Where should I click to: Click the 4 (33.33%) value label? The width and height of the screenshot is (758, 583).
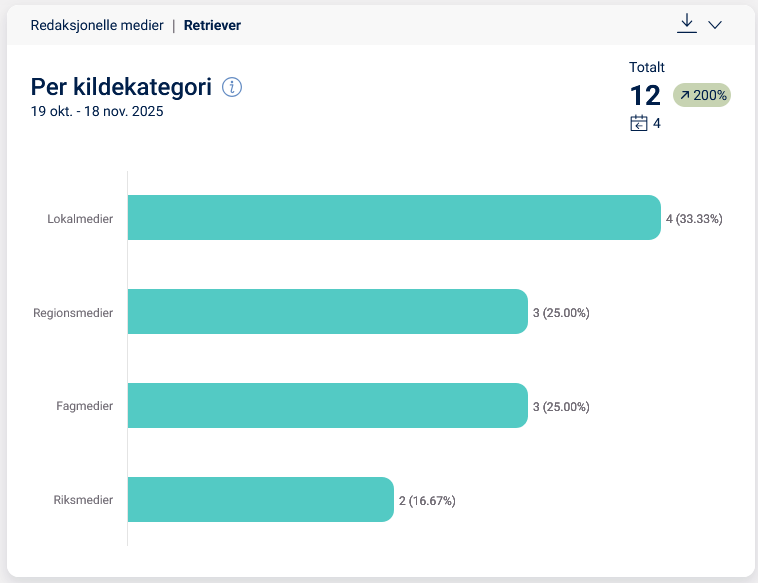tap(694, 219)
